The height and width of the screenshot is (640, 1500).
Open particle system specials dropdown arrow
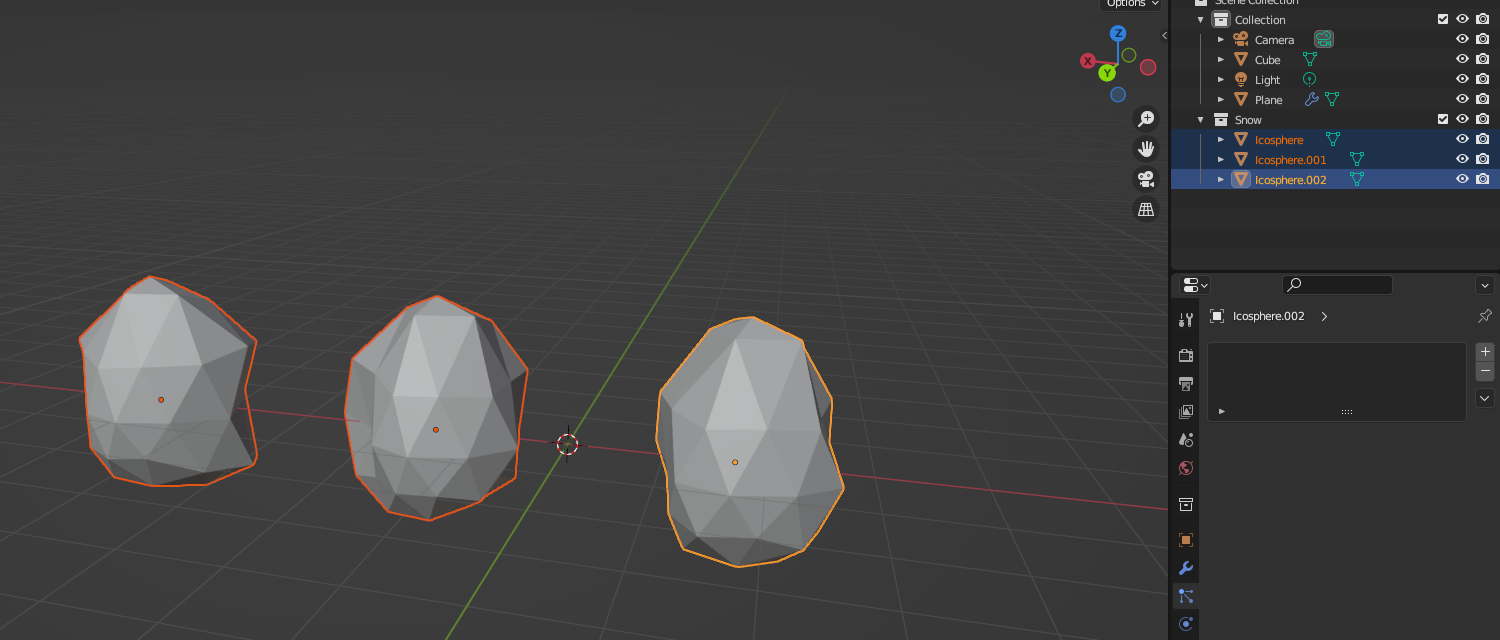click(1485, 398)
